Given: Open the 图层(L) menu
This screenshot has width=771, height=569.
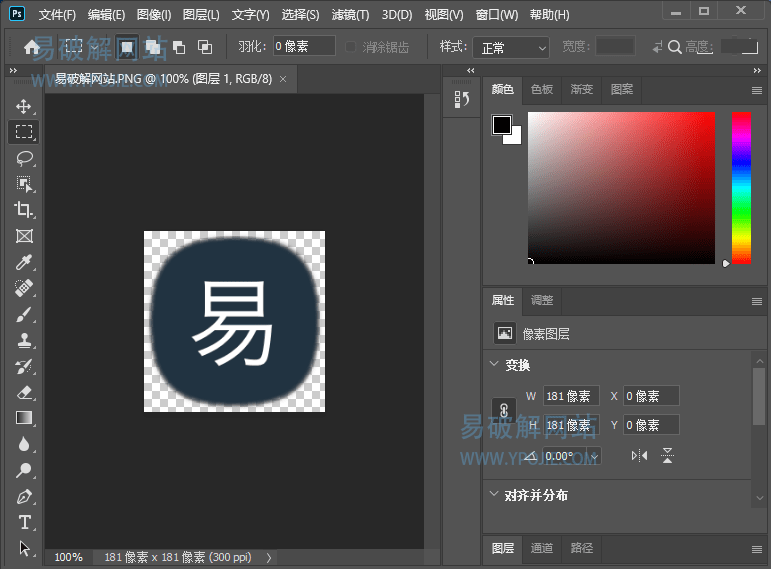Looking at the screenshot, I should [201, 15].
